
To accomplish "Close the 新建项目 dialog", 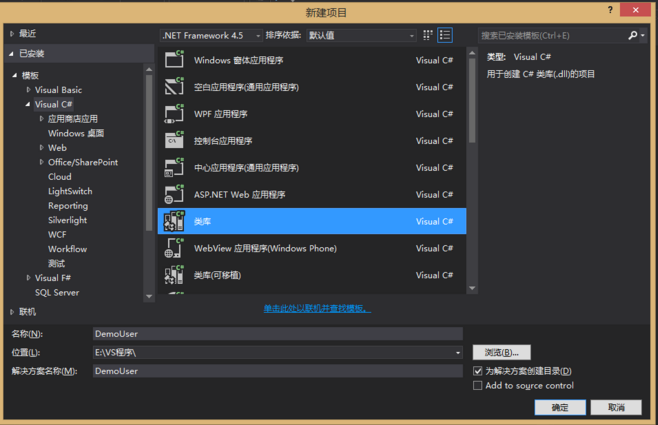I will (635, 10).
